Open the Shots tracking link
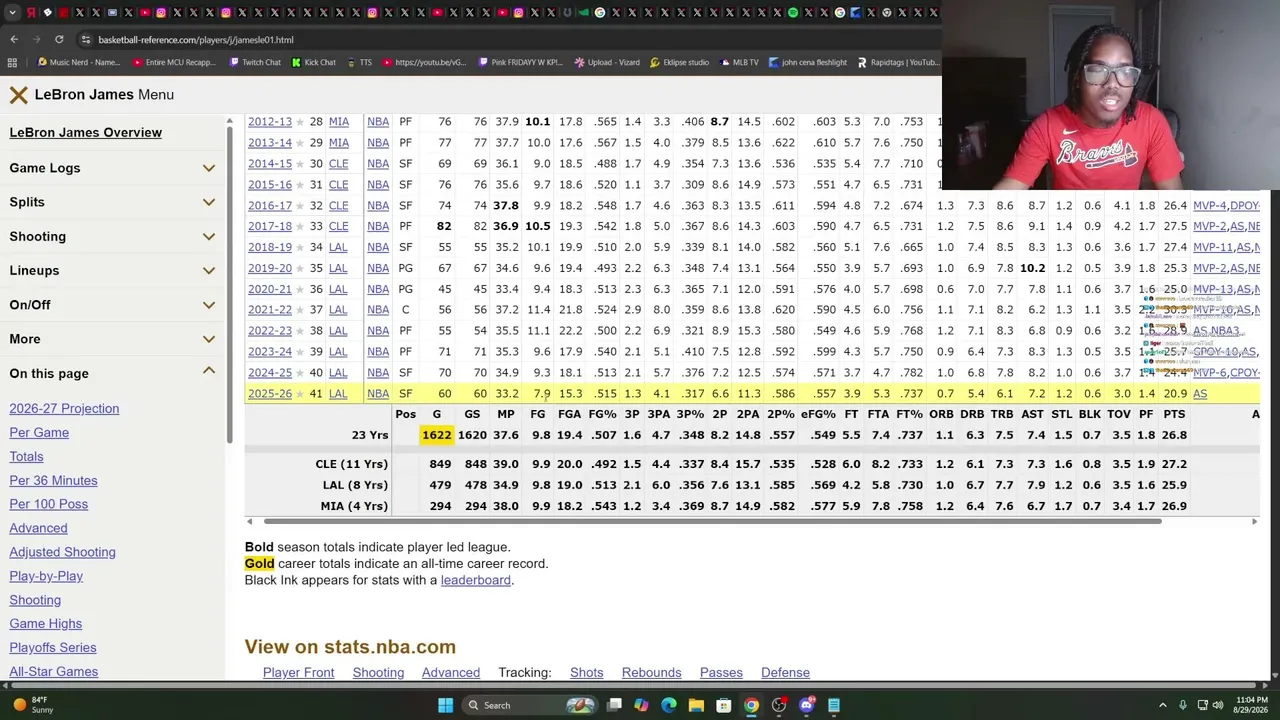The height and width of the screenshot is (720, 1280). [x=586, y=673]
